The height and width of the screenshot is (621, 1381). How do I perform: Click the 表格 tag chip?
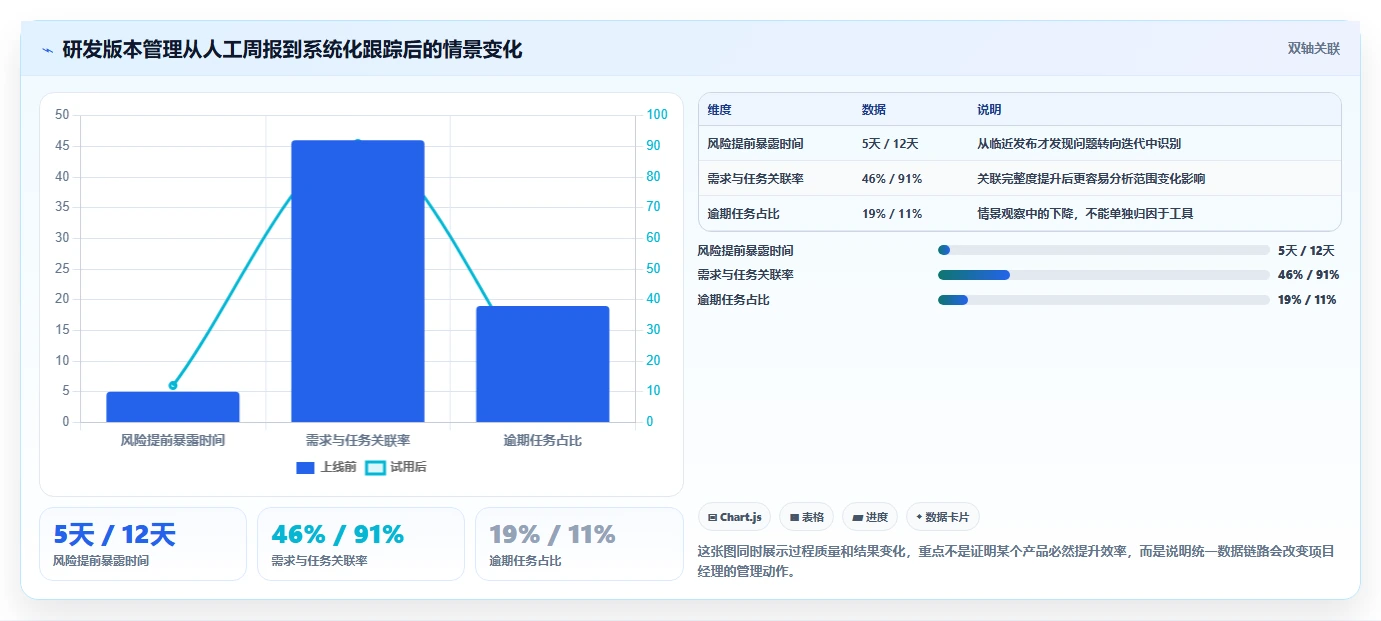click(806, 517)
